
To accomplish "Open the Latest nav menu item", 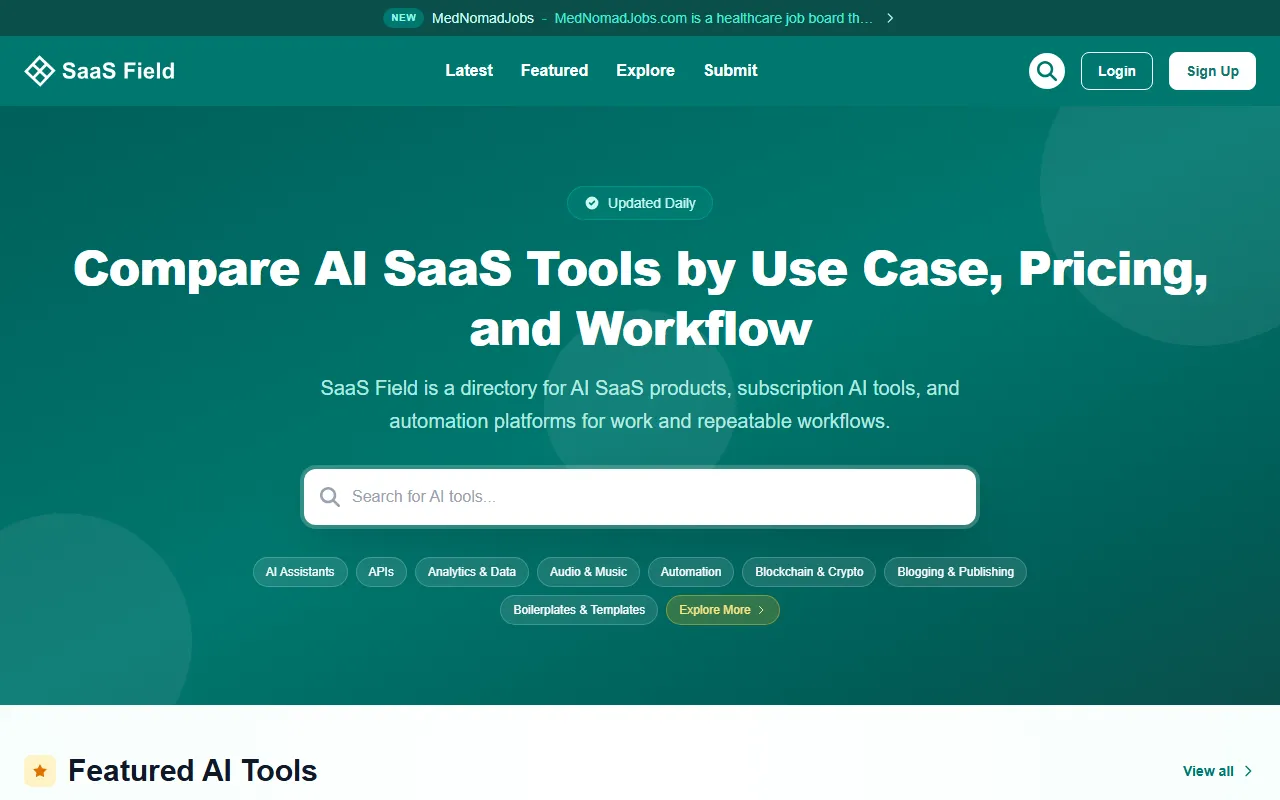I will [469, 71].
